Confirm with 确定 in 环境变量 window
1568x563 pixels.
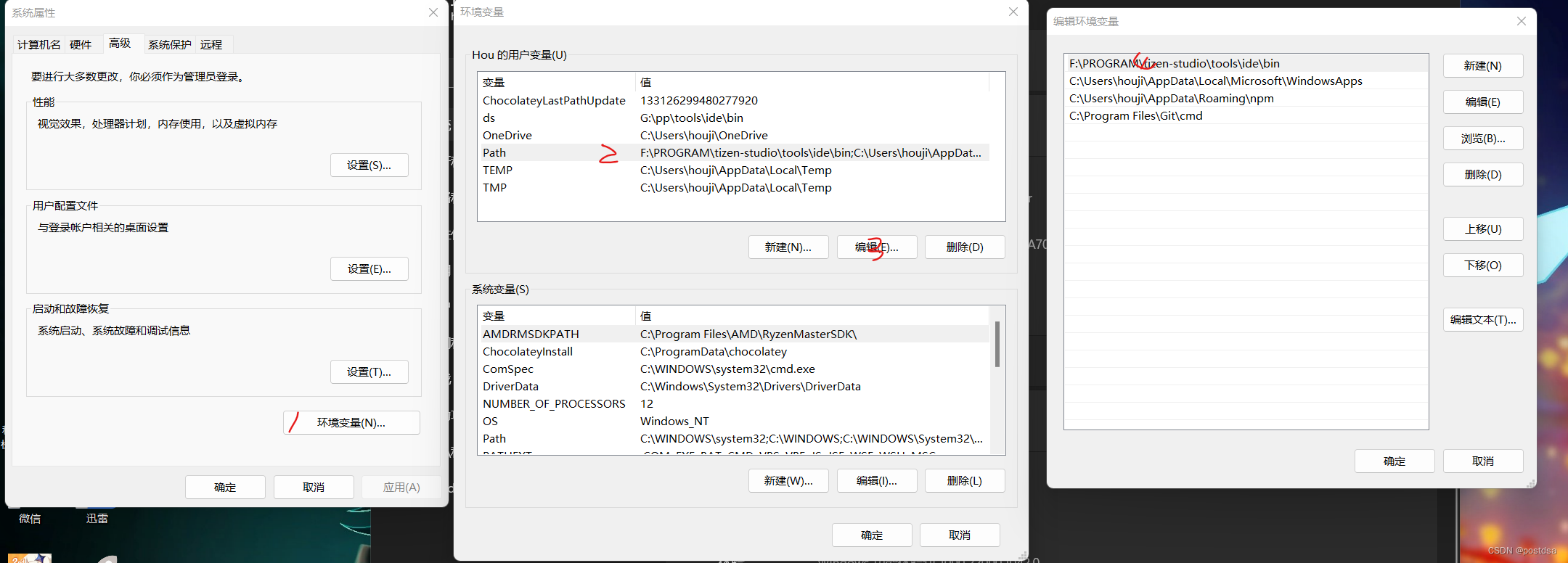click(x=872, y=535)
